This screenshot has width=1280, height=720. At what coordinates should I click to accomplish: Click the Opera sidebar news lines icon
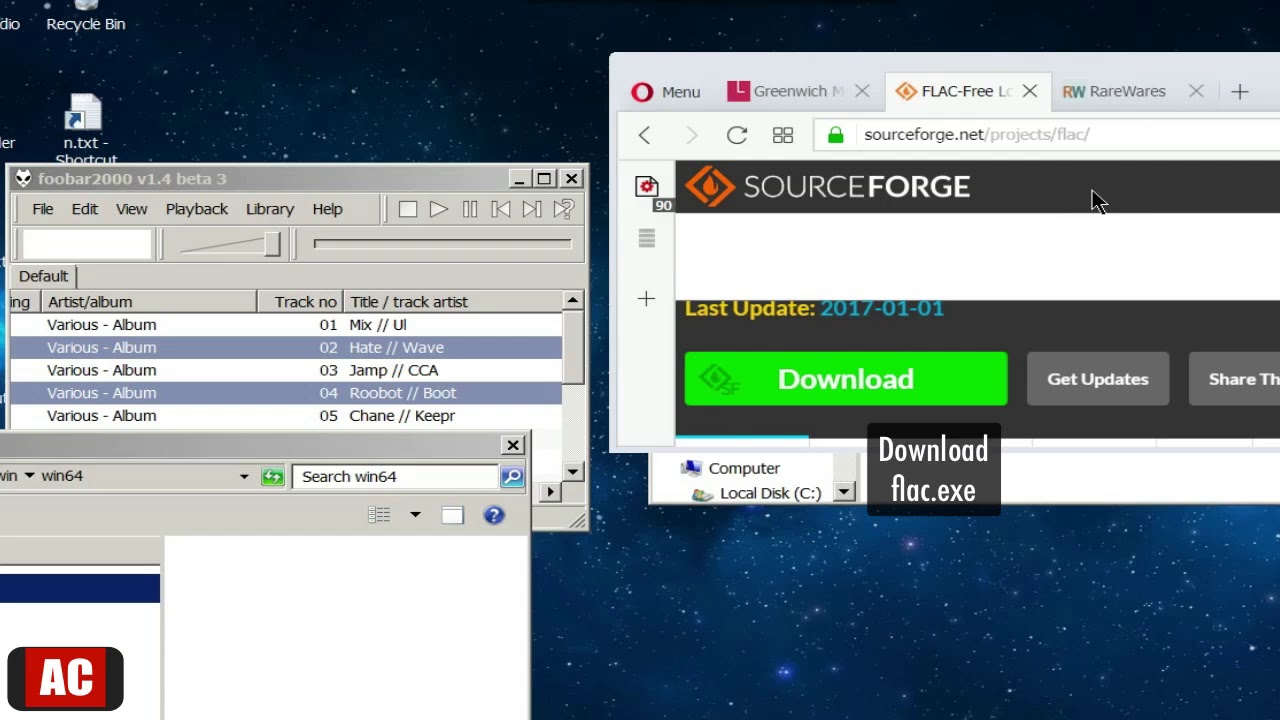pos(646,238)
